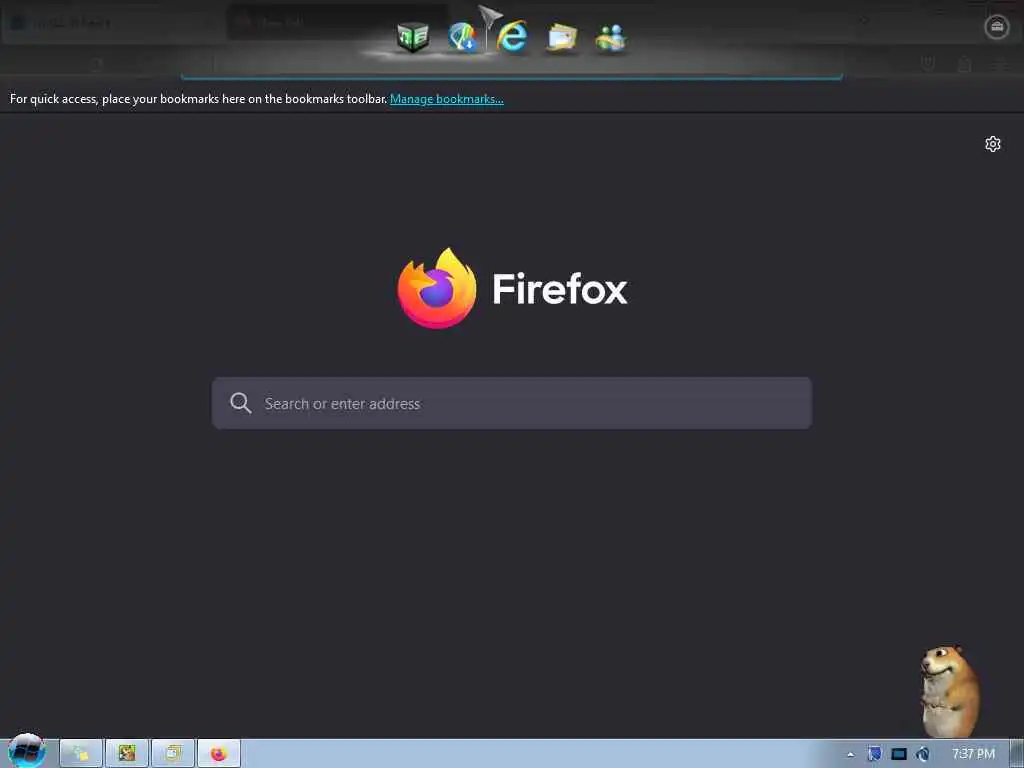Open the volume speaker tray icon
The image size is (1024, 768).
922,754
